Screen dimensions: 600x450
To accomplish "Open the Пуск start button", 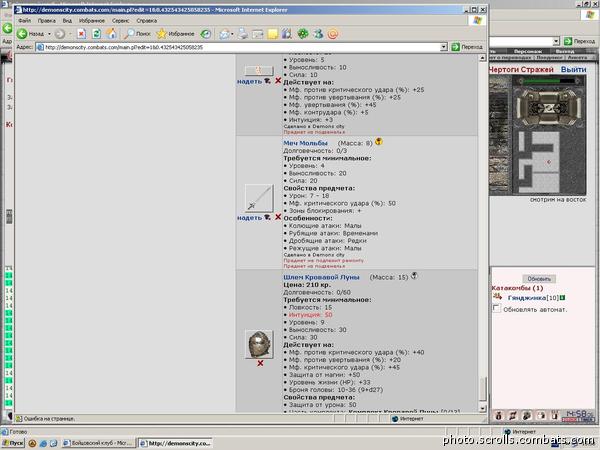I will [x=13, y=443].
